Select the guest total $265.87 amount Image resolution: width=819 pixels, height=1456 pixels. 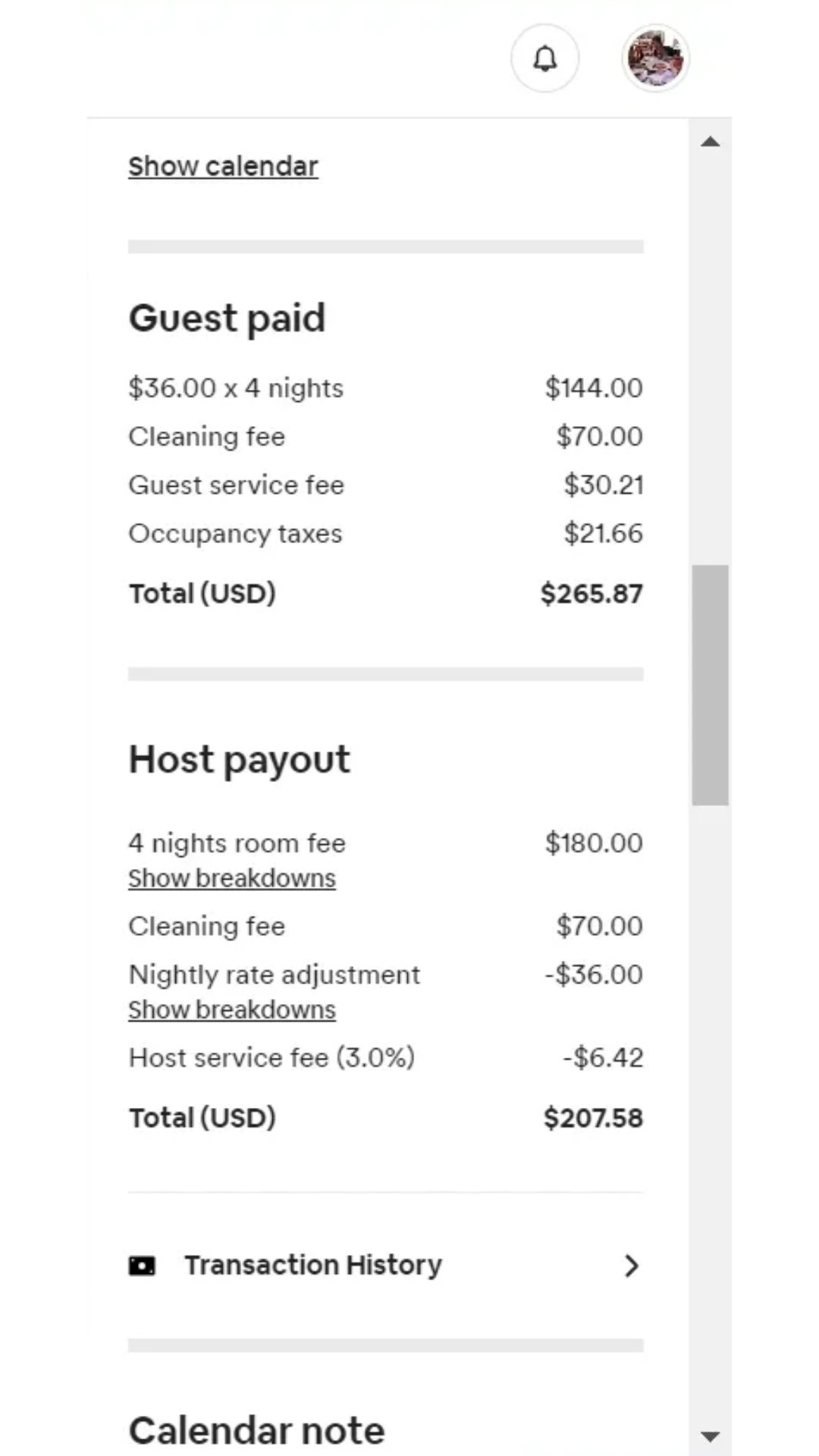click(x=591, y=594)
